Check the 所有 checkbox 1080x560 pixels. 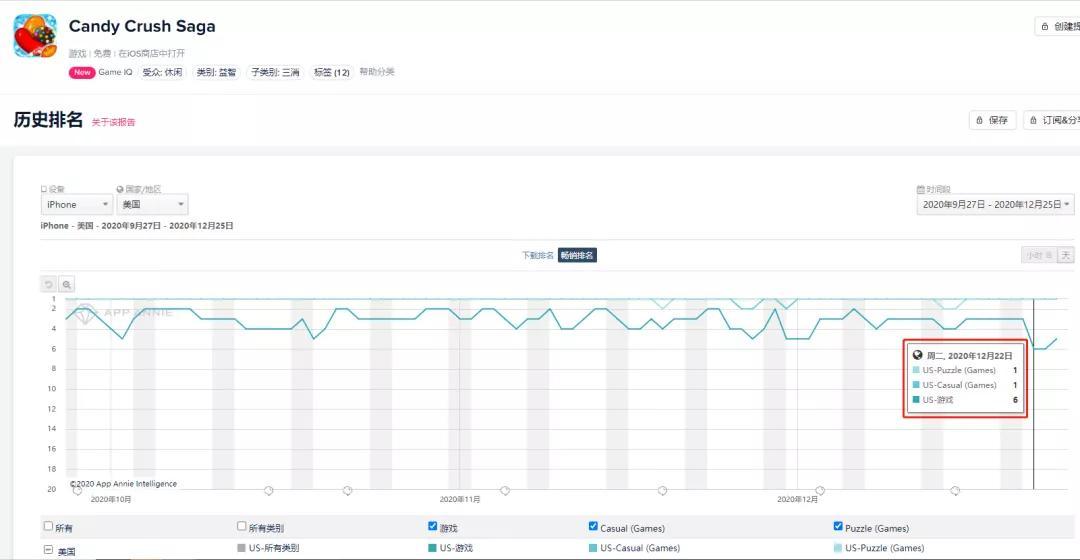point(48,526)
